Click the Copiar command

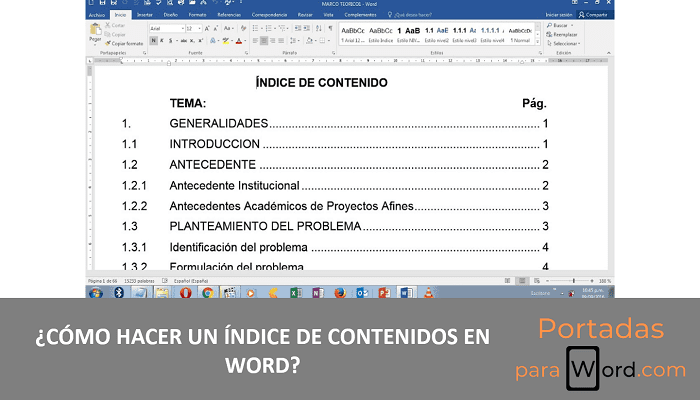click(115, 34)
